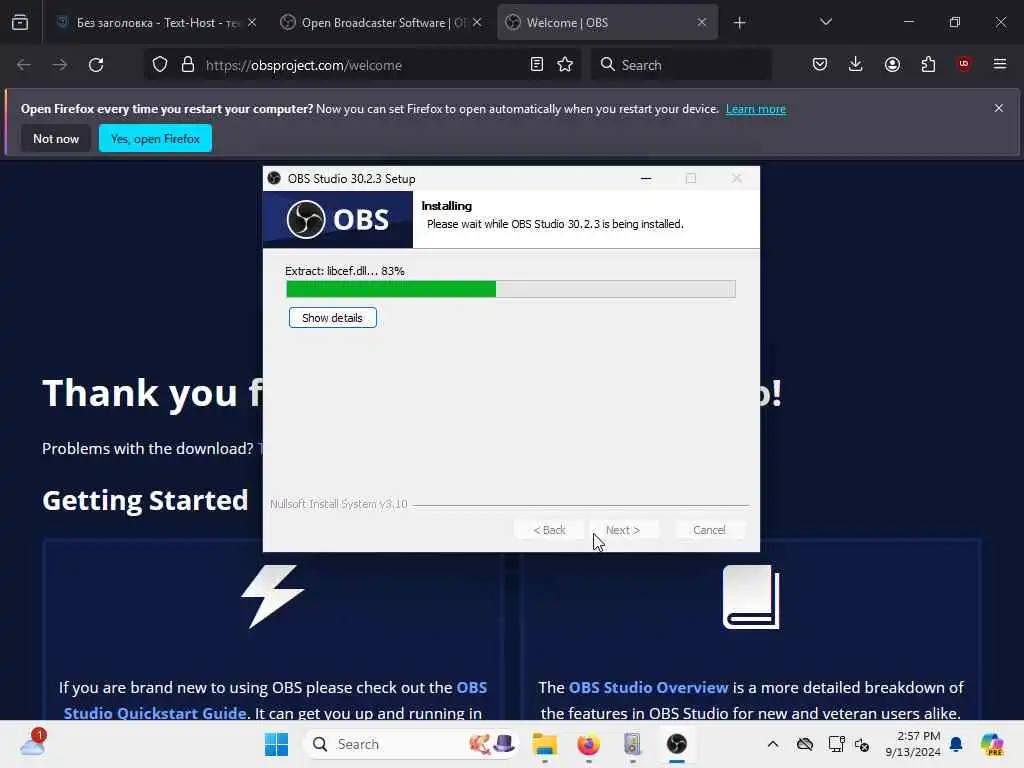Minimize the OBS Studio Setup window
The width and height of the screenshot is (1024, 768).
point(646,178)
